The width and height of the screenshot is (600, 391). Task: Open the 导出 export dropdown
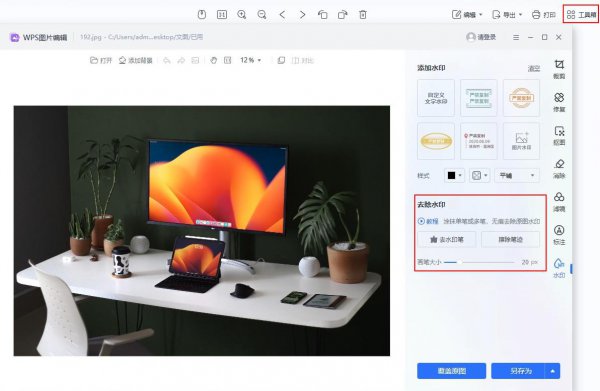click(507, 15)
